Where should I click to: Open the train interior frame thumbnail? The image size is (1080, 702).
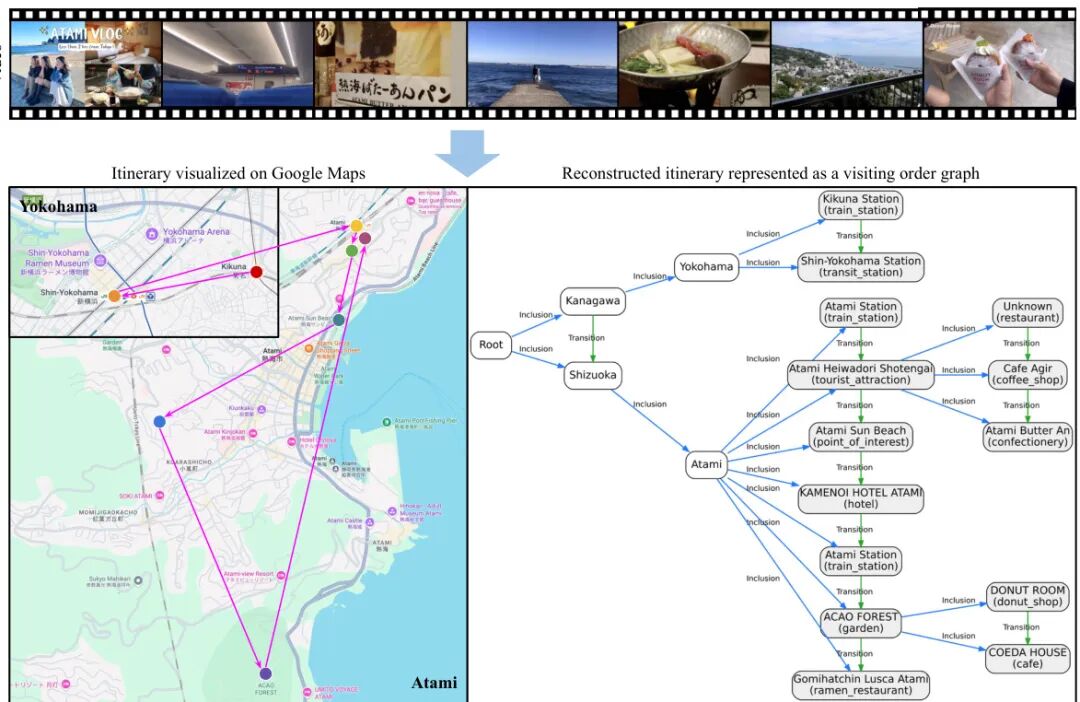pyautogui.click(x=236, y=65)
